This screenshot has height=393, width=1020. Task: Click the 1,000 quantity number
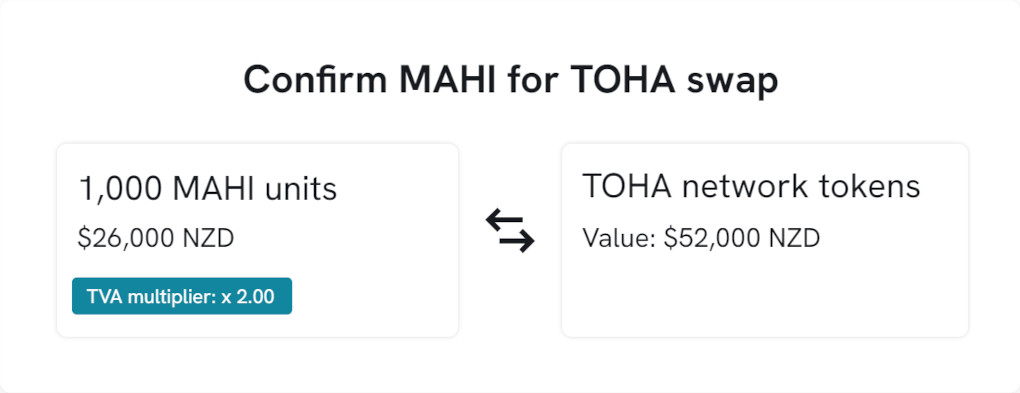coord(121,190)
